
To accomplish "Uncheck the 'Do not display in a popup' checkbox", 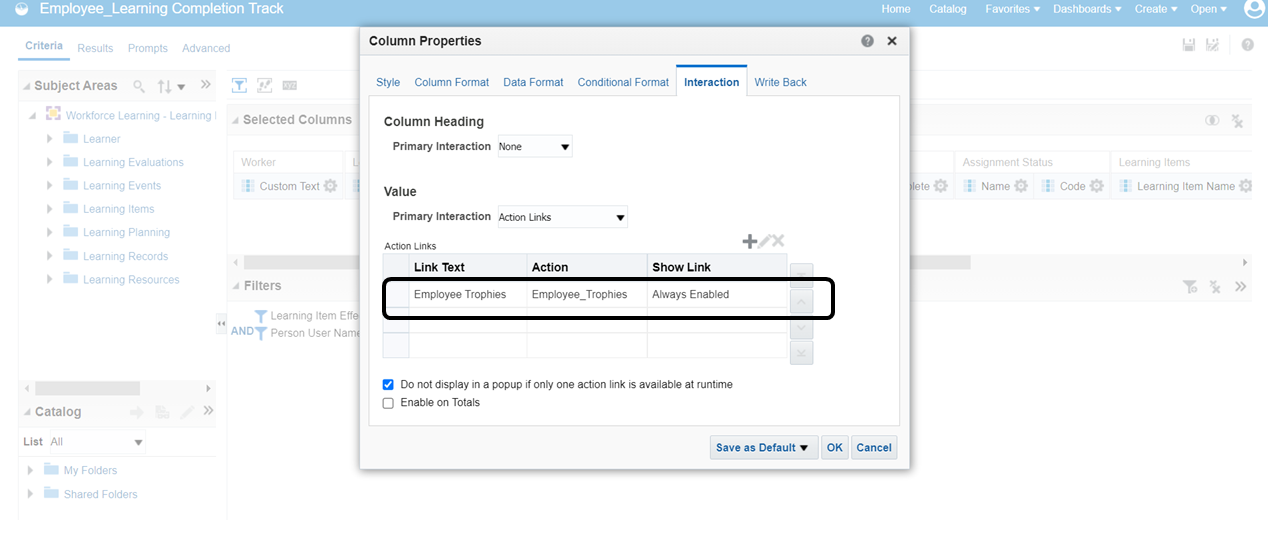I will (x=388, y=384).
